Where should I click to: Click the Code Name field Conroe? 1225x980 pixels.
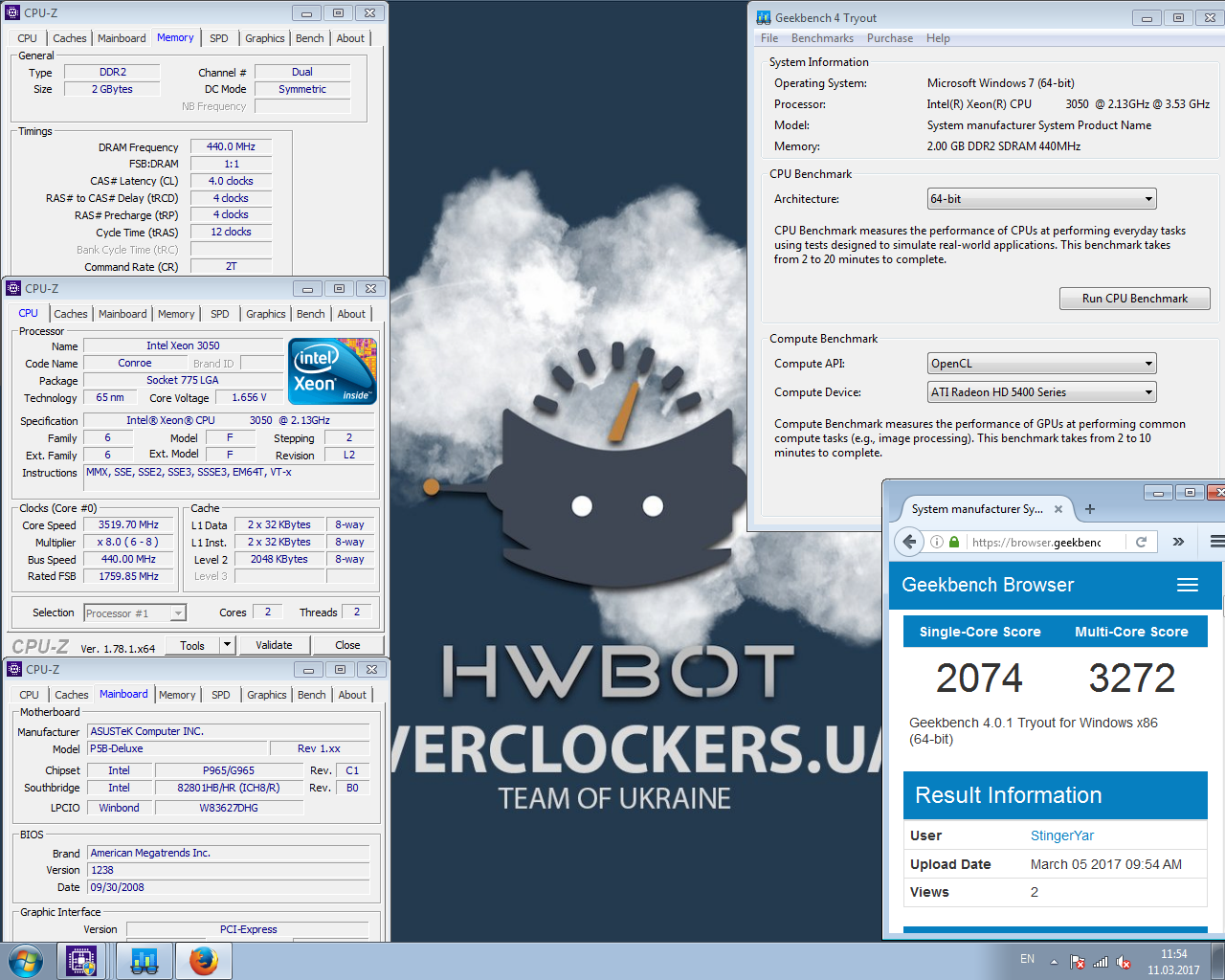tap(135, 364)
